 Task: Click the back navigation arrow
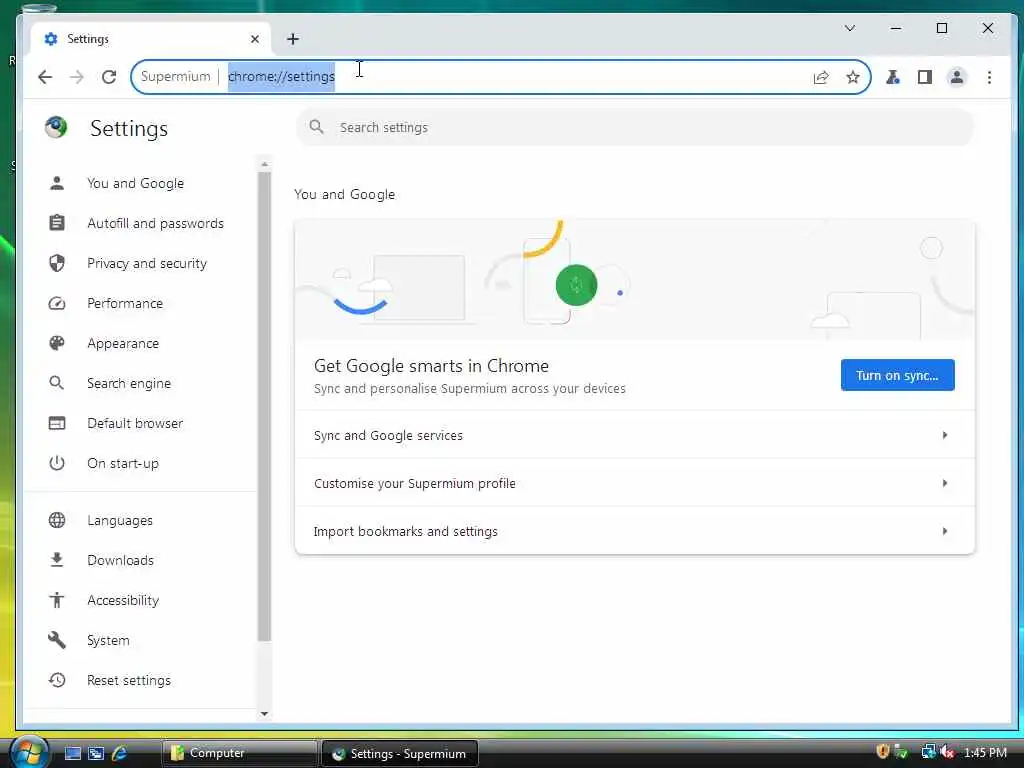pyautogui.click(x=44, y=77)
